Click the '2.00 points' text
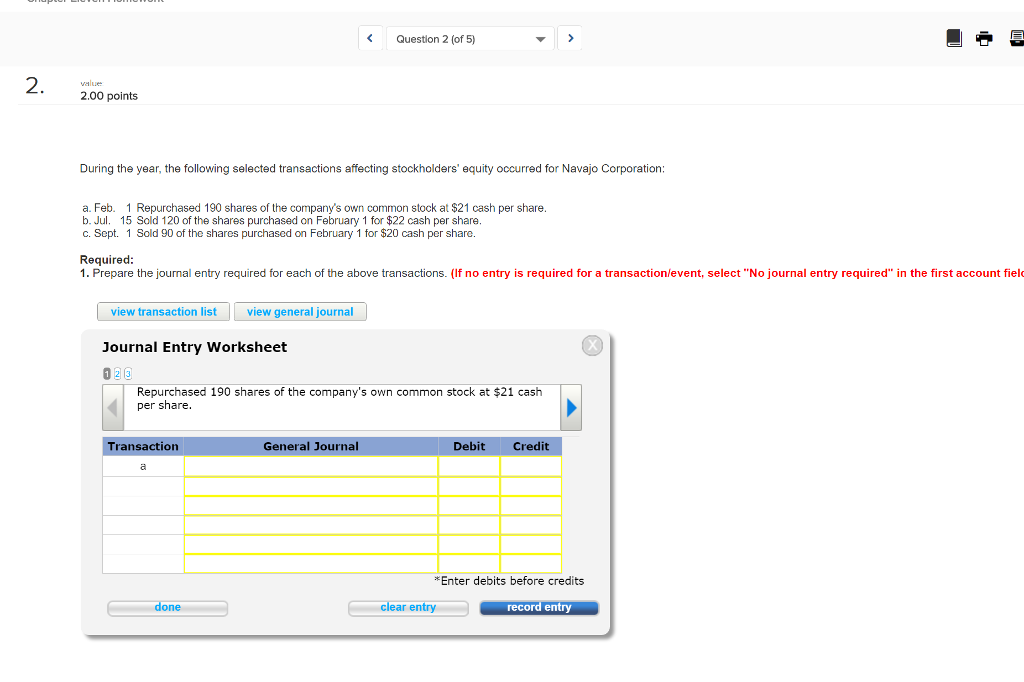This screenshot has height=682, width=1024. [x=109, y=96]
